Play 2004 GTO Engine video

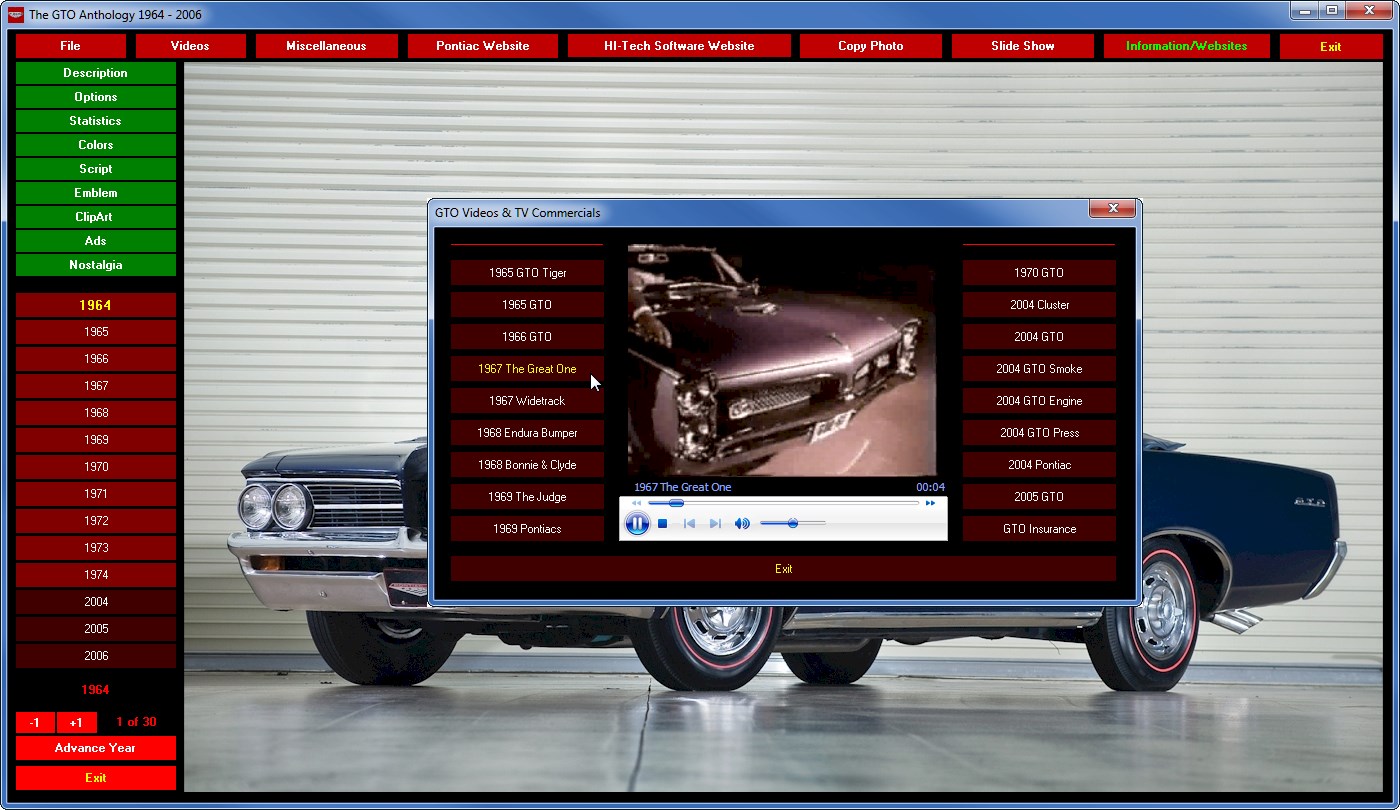[x=1039, y=401]
